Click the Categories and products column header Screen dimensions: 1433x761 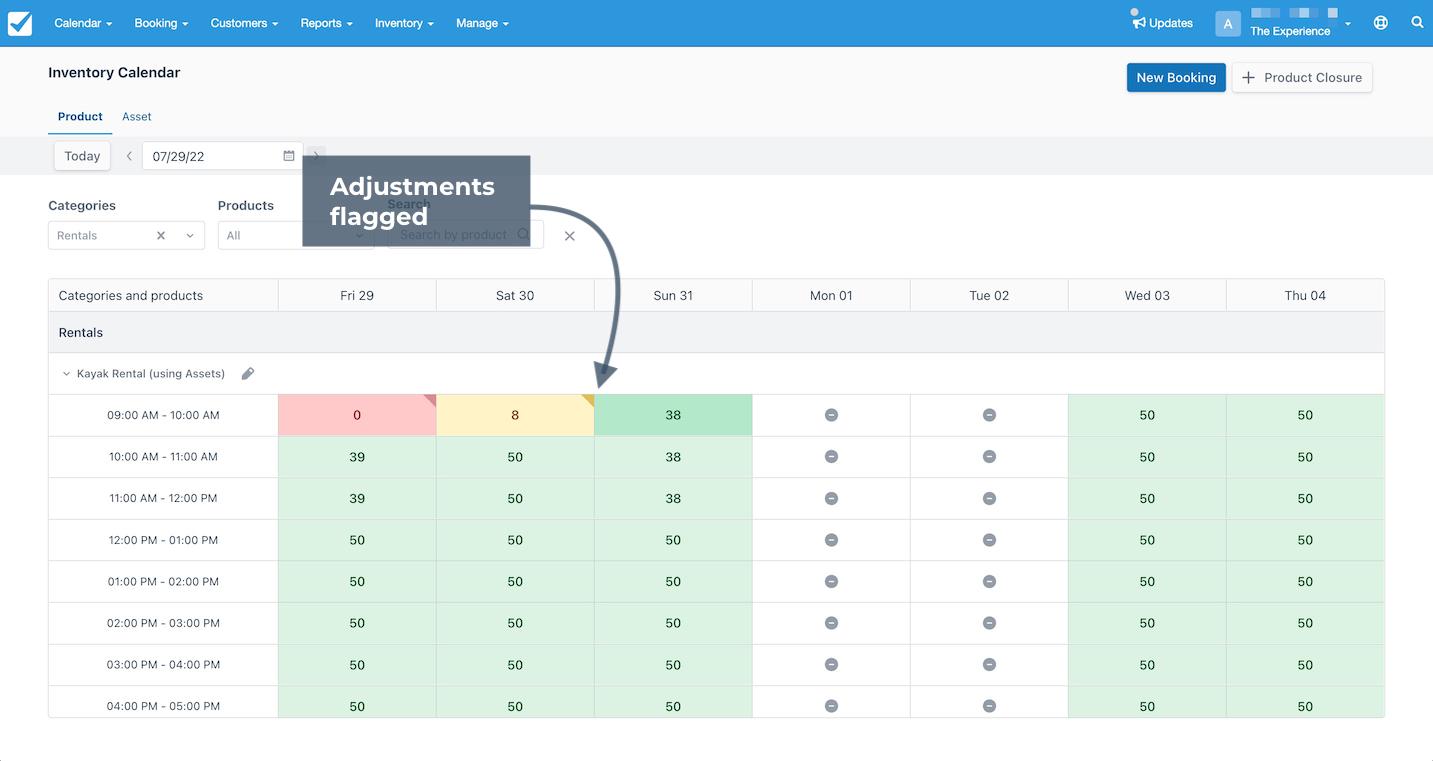tap(131, 296)
